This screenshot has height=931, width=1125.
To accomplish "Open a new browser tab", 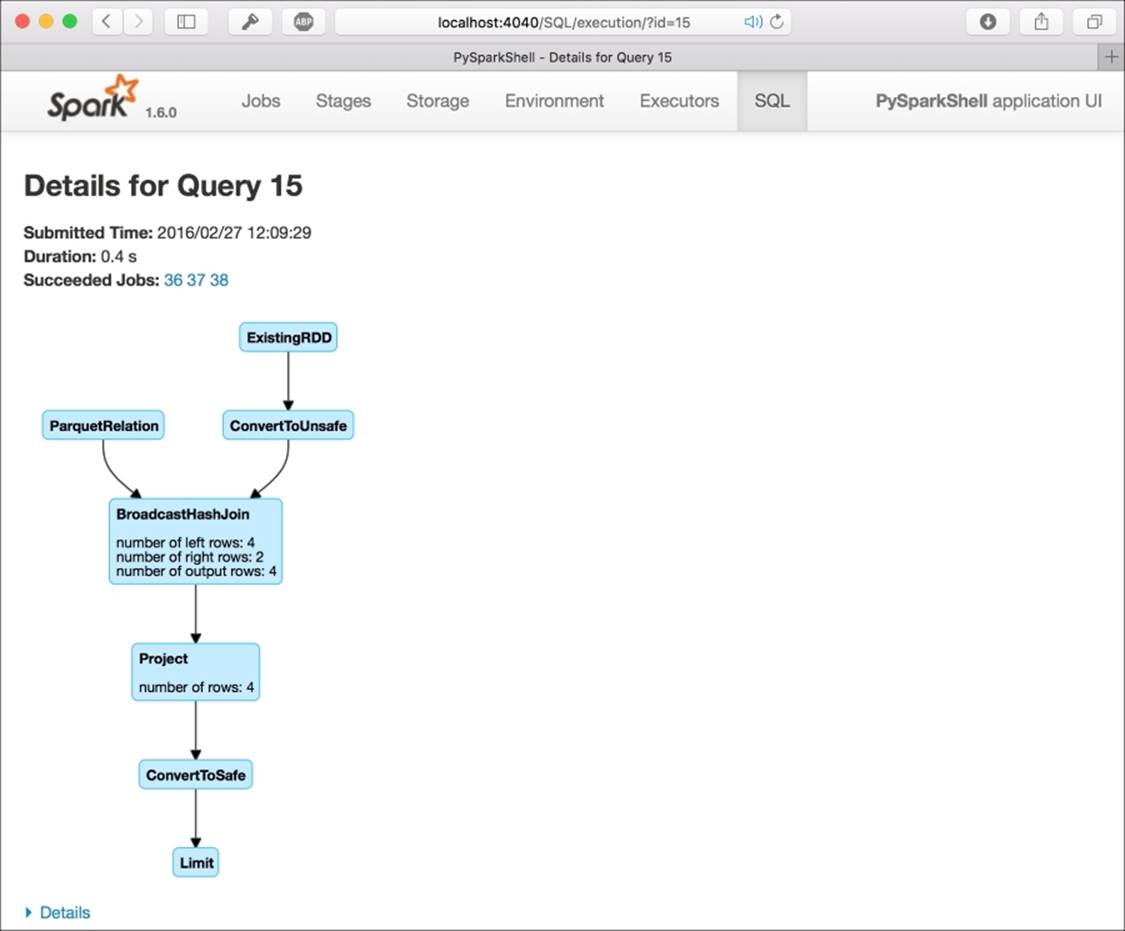I will (1112, 57).
